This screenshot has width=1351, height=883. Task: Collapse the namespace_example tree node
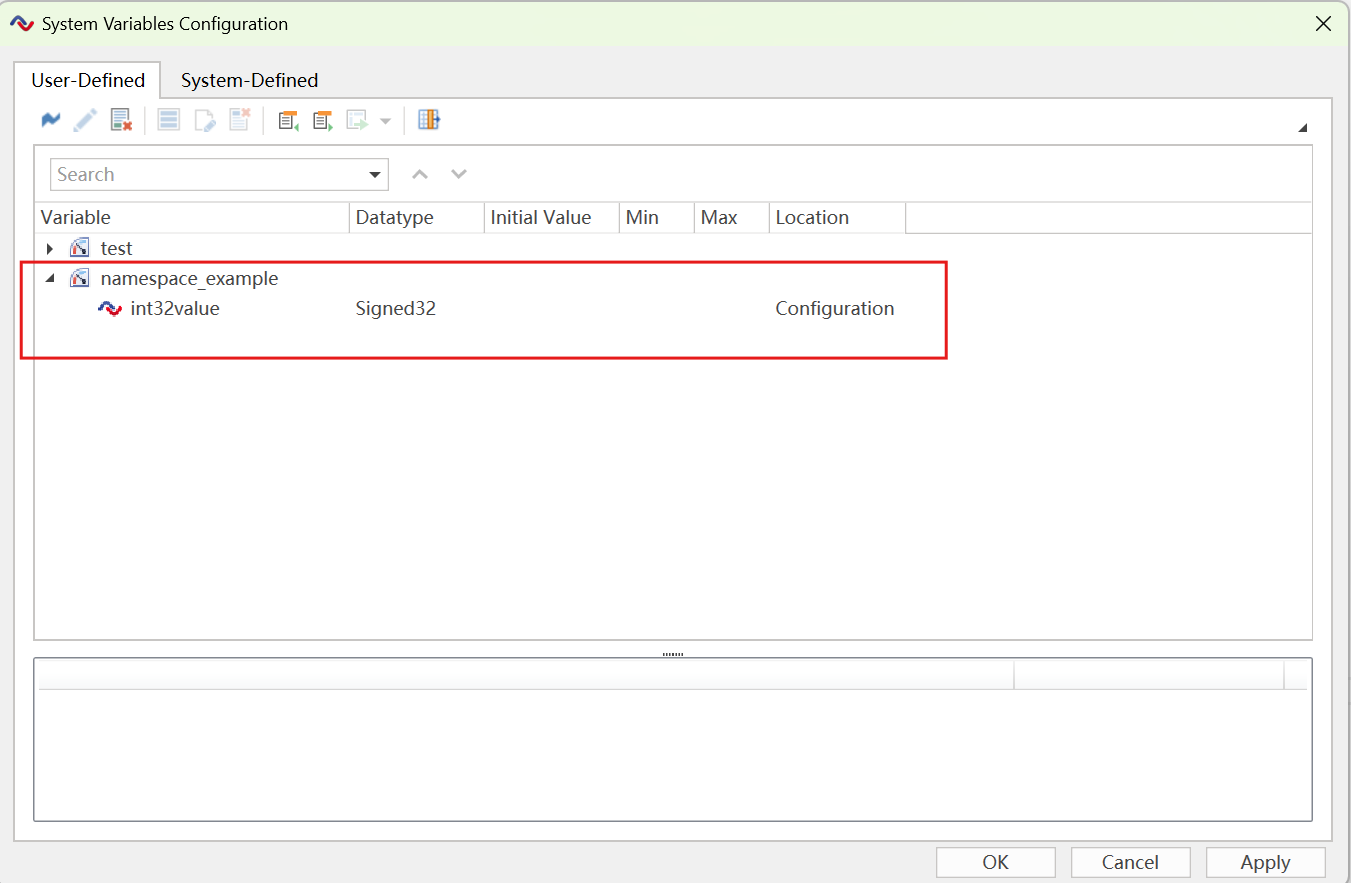tap(50, 279)
